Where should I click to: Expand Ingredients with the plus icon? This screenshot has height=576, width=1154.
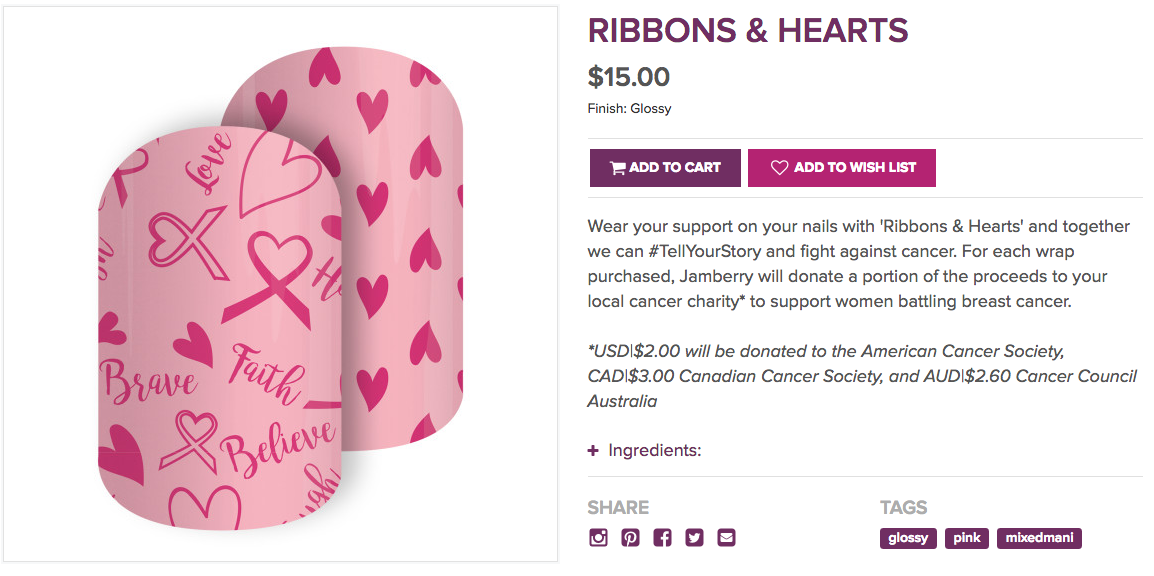593,451
